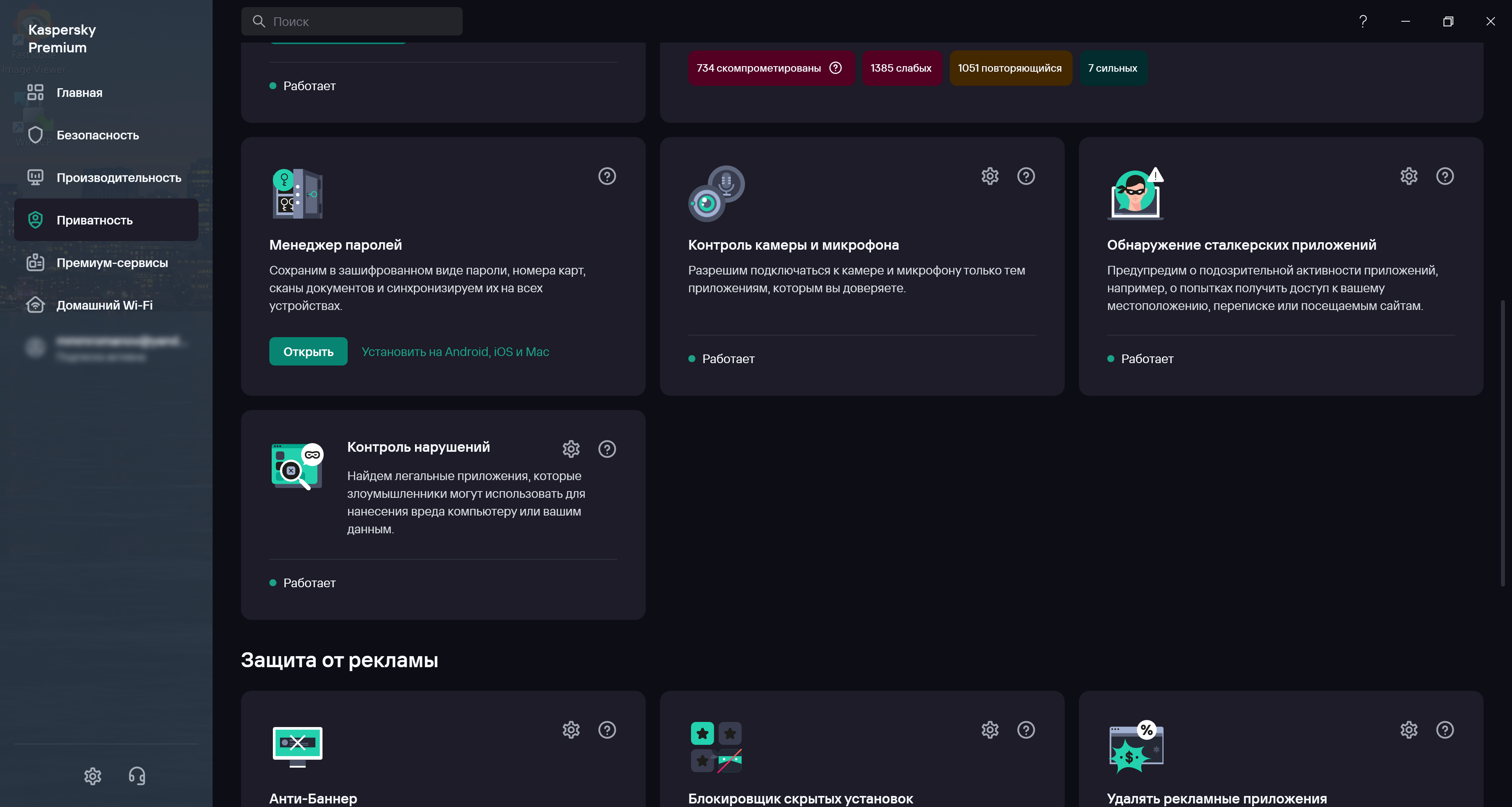This screenshot has height=807, width=1512.
Task: Go to Главная section
Action: [x=79, y=93]
